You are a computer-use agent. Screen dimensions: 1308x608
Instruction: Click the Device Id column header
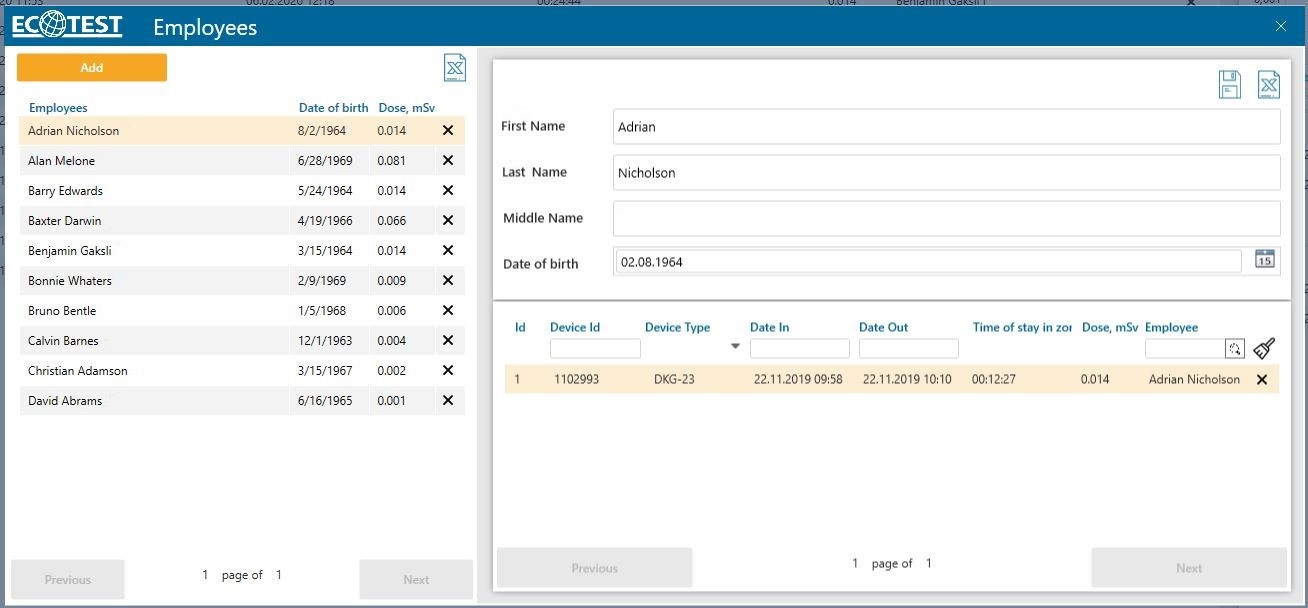pyautogui.click(x=575, y=328)
